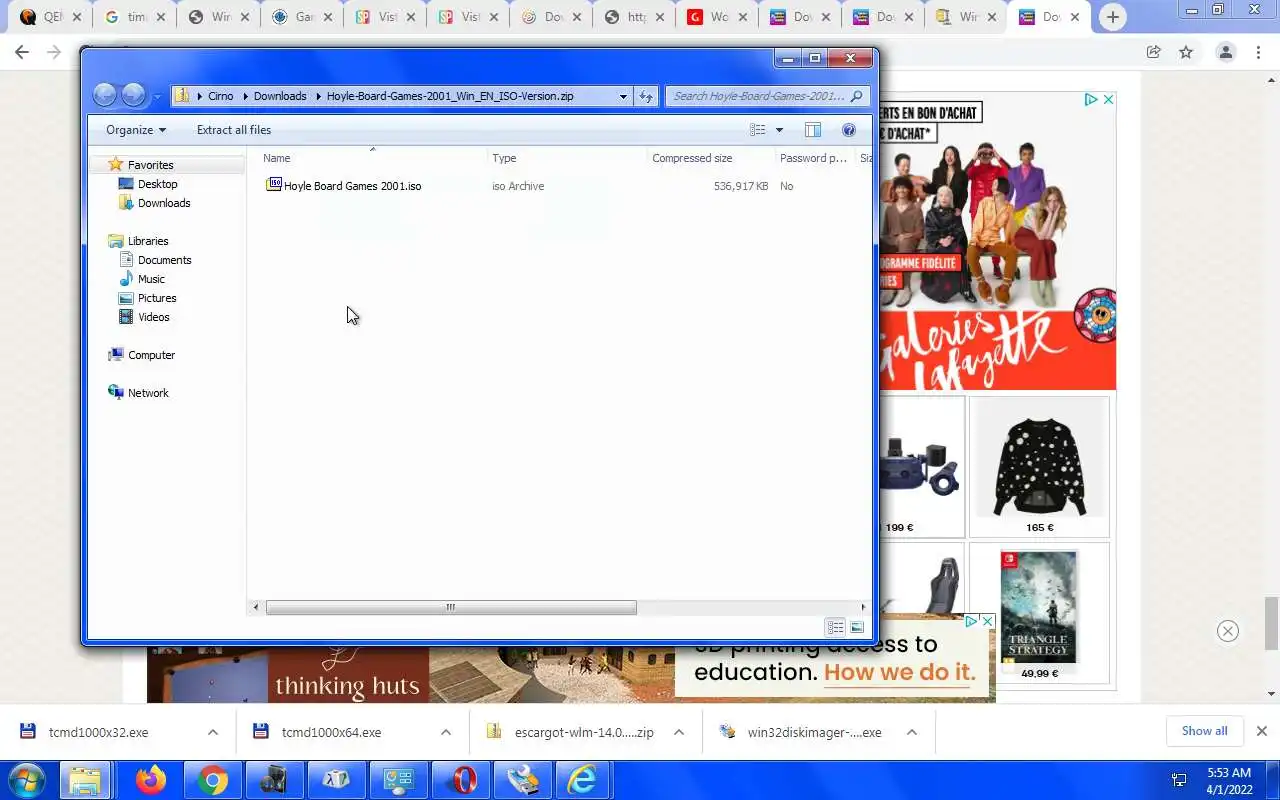Click Extract all files

click(234, 130)
